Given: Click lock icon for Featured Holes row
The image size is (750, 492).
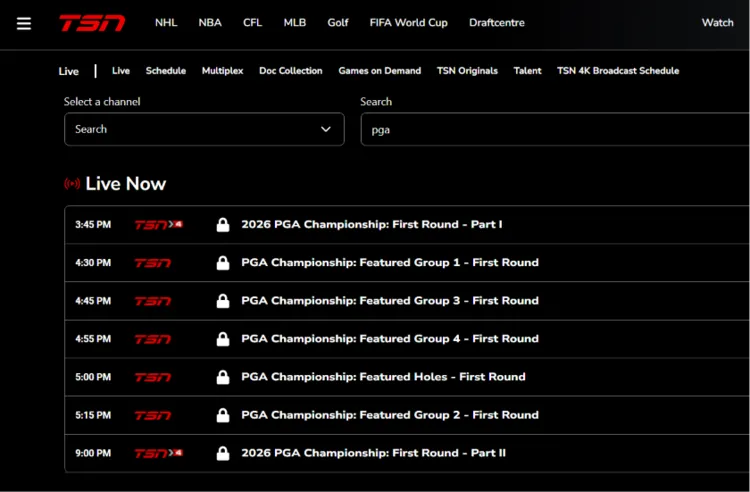Looking at the screenshot, I should coord(223,377).
